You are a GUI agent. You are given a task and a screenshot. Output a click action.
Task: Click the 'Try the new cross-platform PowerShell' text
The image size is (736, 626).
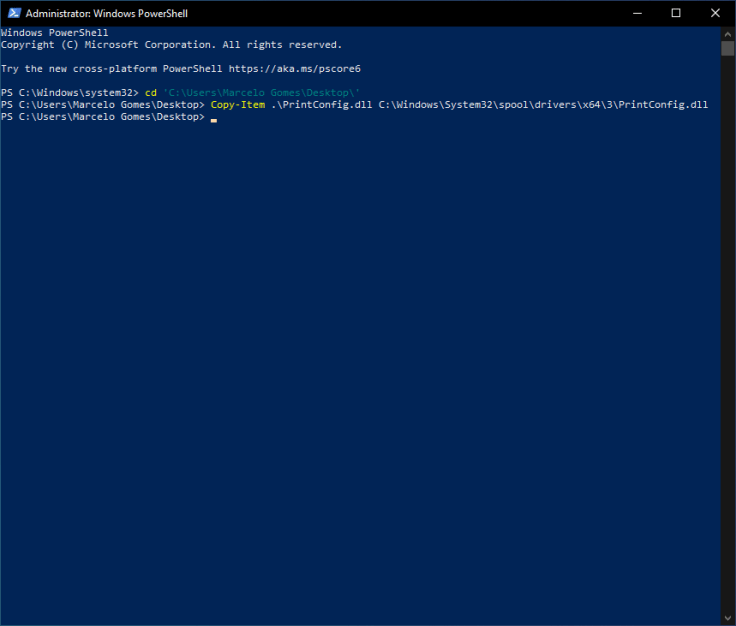112,69
